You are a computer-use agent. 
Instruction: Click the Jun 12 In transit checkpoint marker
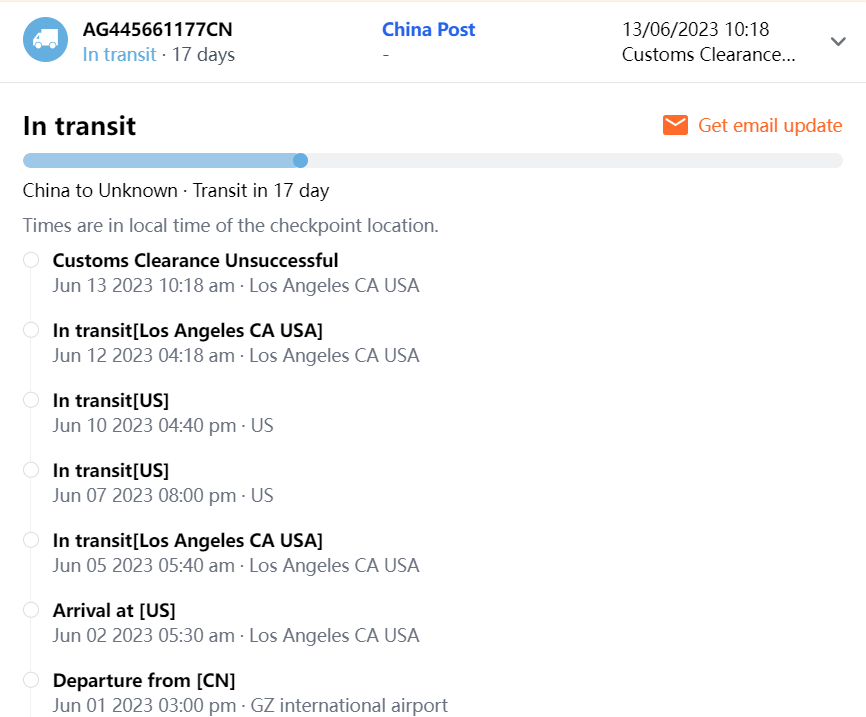[x=31, y=330]
